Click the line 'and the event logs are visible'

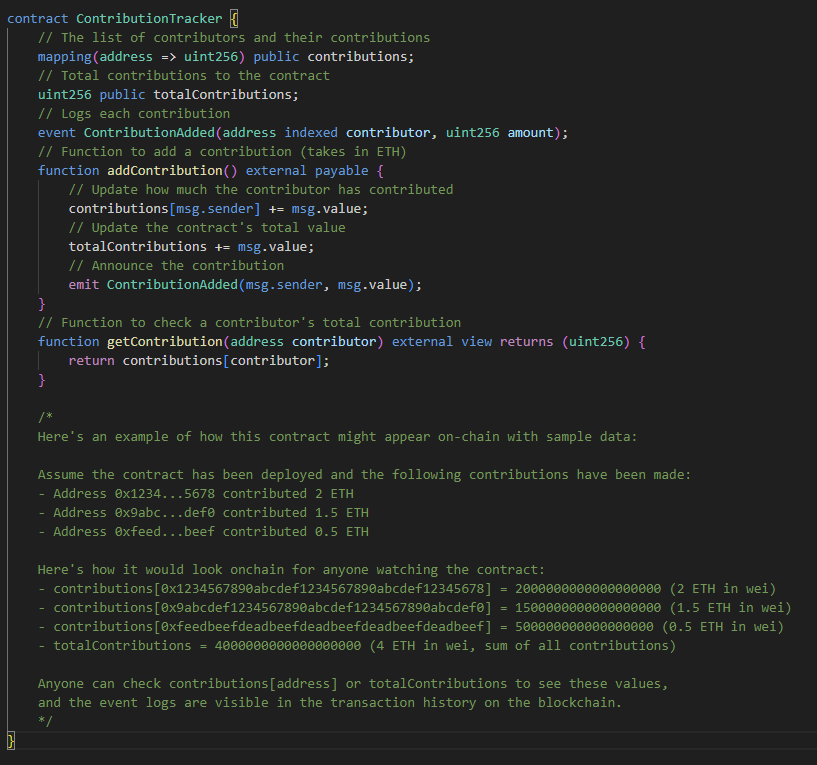330,703
